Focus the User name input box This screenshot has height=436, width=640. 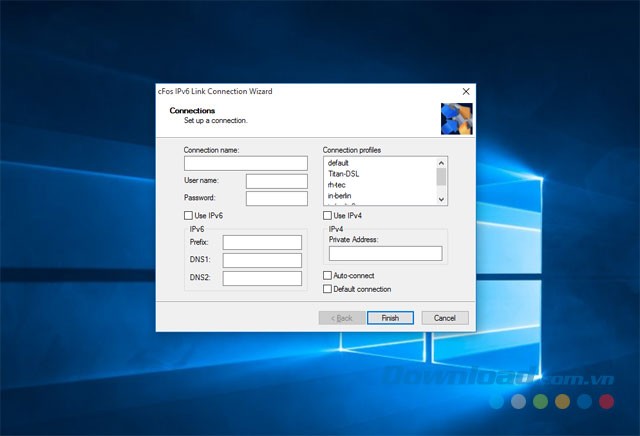[276, 181]
